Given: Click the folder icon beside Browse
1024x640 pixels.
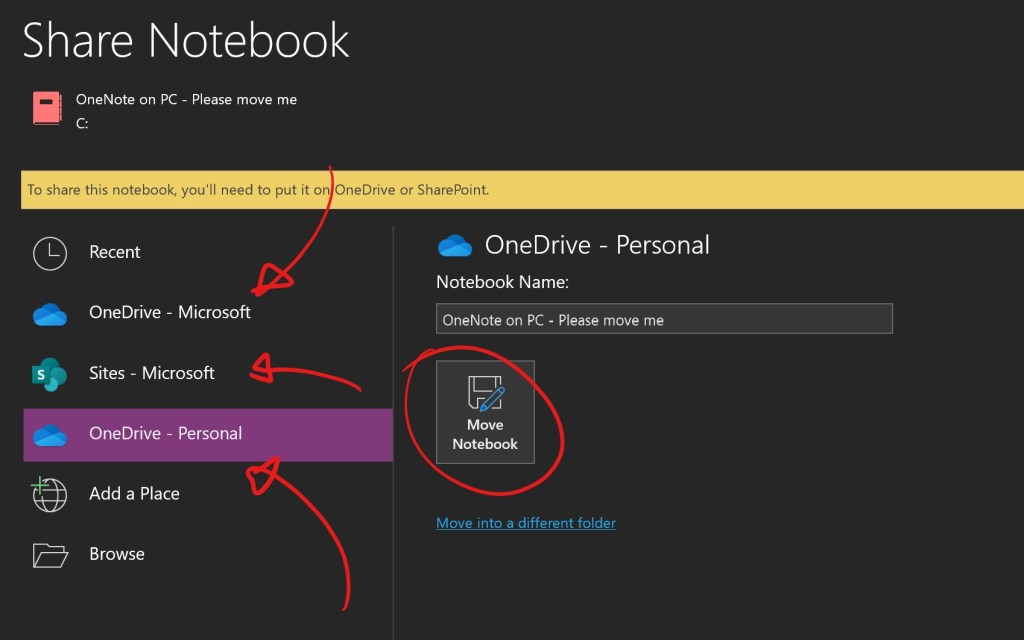Looking at the screenshot, I should click(x=50, y=555).
